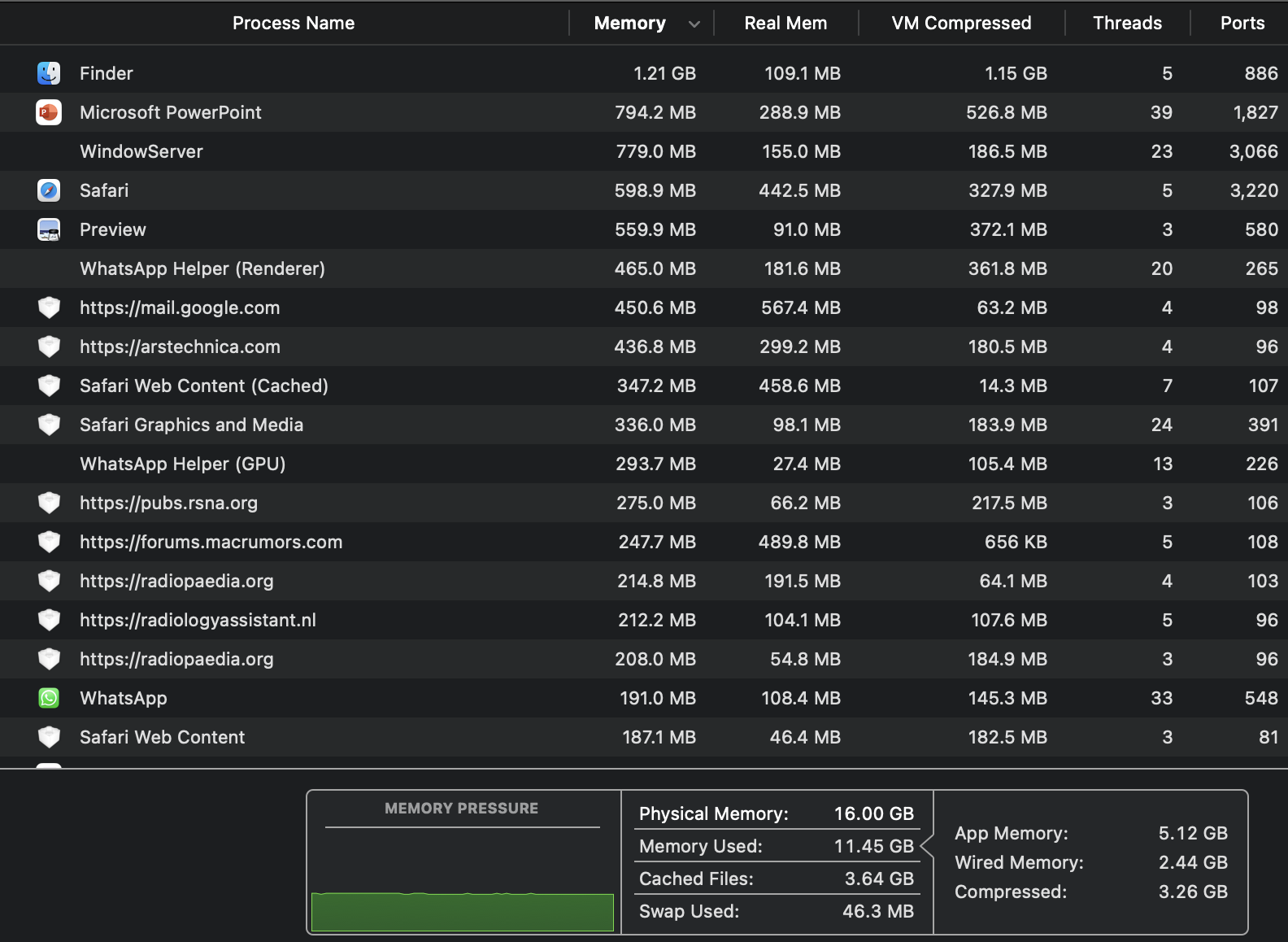
Task: Sort by the Process Name column
Action: [x=293, y=23]
